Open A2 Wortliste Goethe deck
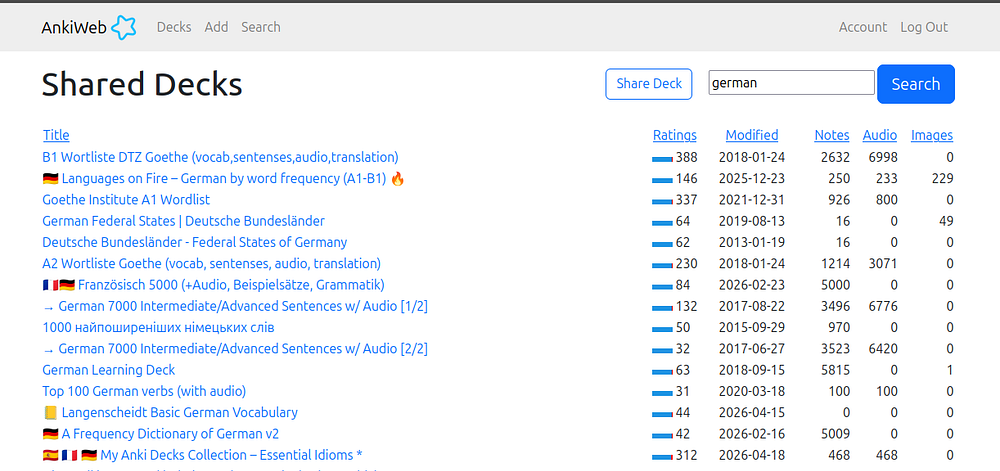Screen dimensions: 1000x471 (x=211, y=263)
